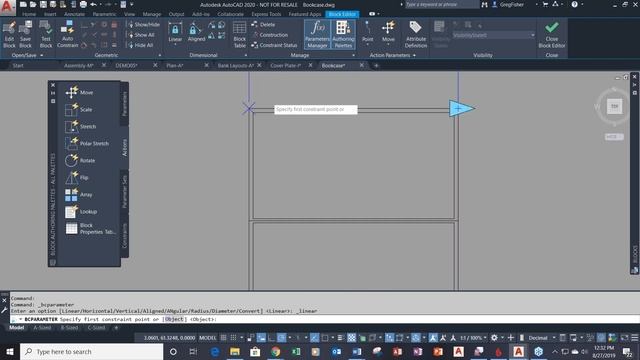Open the Home ribbon tab

(29, 14)
